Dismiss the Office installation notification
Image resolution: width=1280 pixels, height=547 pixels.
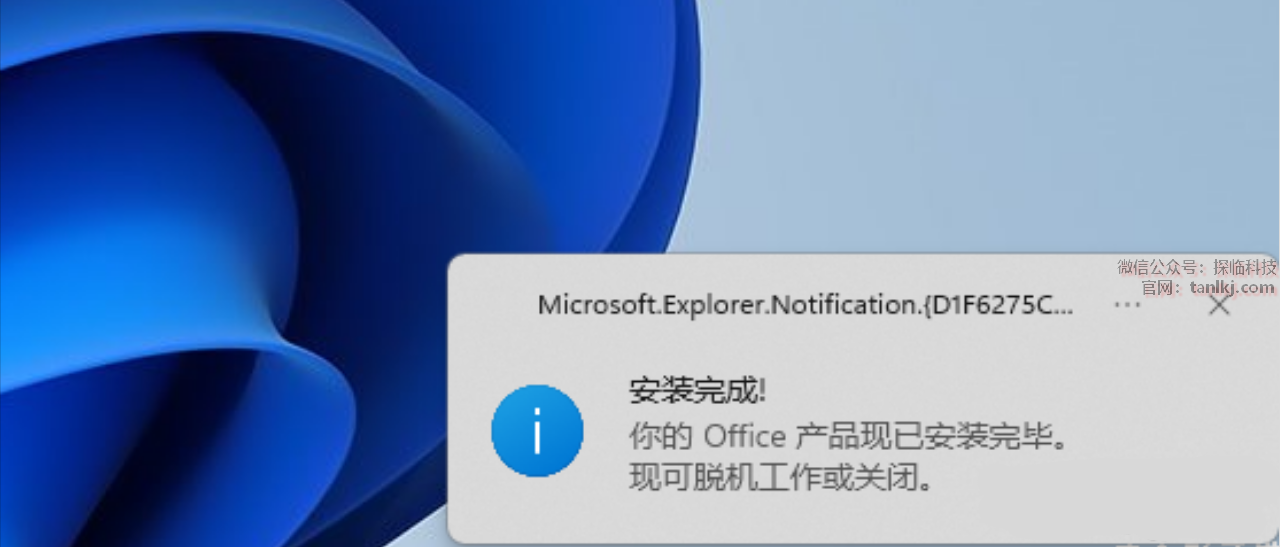pos(1219,305)
